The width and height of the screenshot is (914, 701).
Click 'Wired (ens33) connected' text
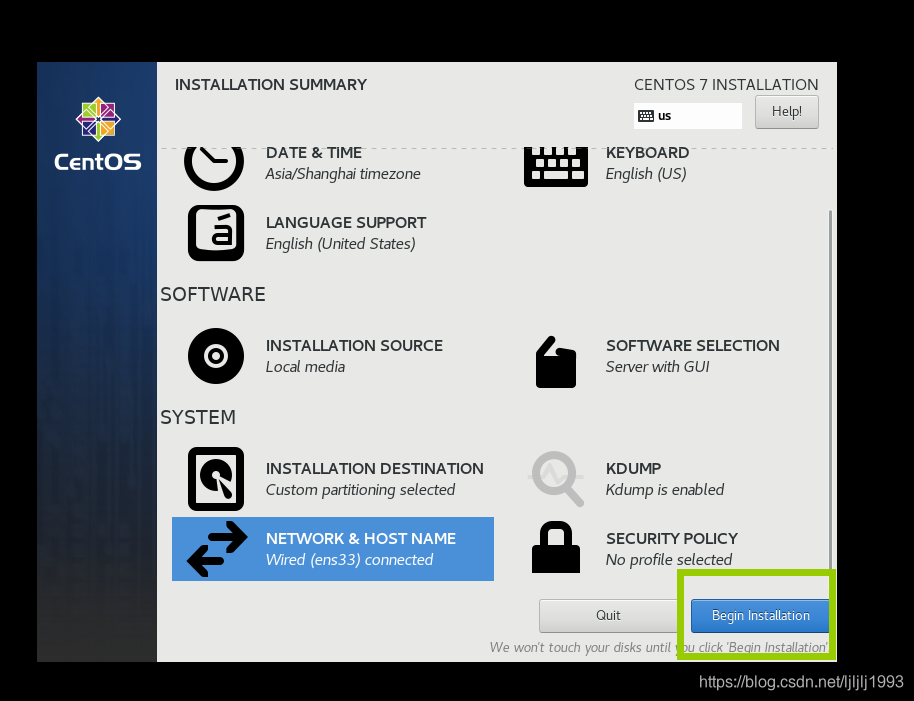[349, 560]
